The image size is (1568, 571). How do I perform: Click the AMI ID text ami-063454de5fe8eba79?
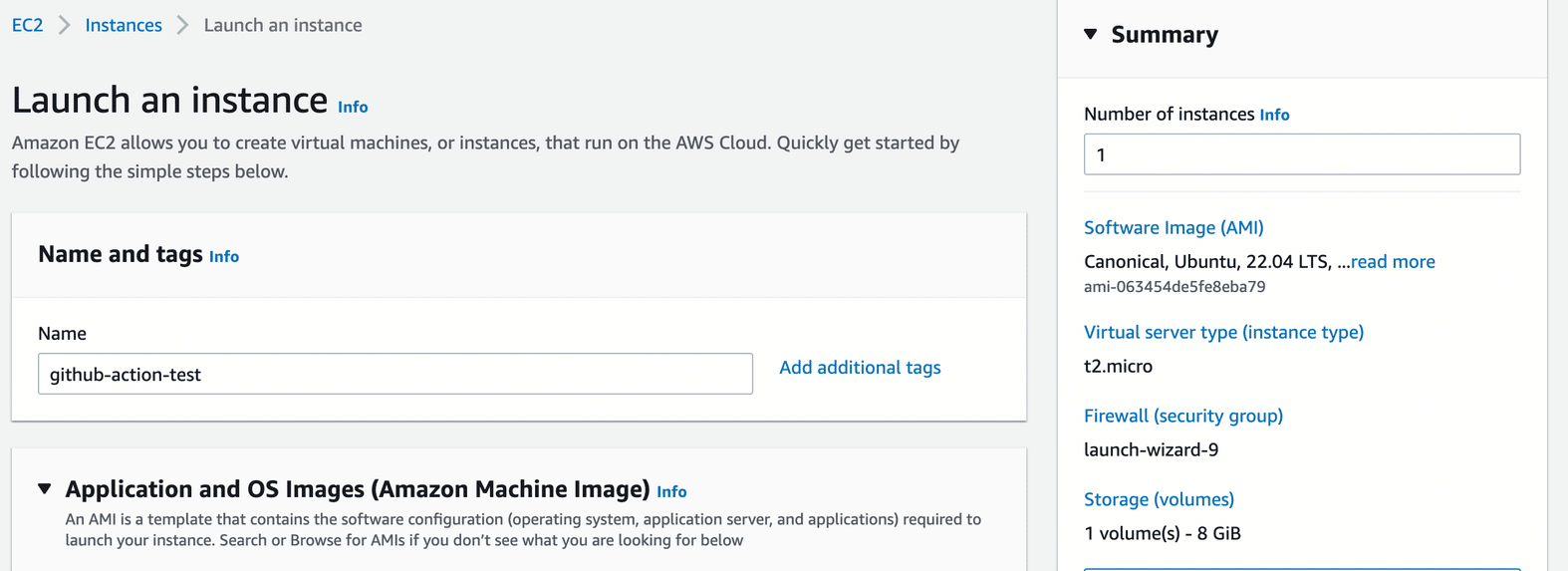click(x=1175, y=287)
